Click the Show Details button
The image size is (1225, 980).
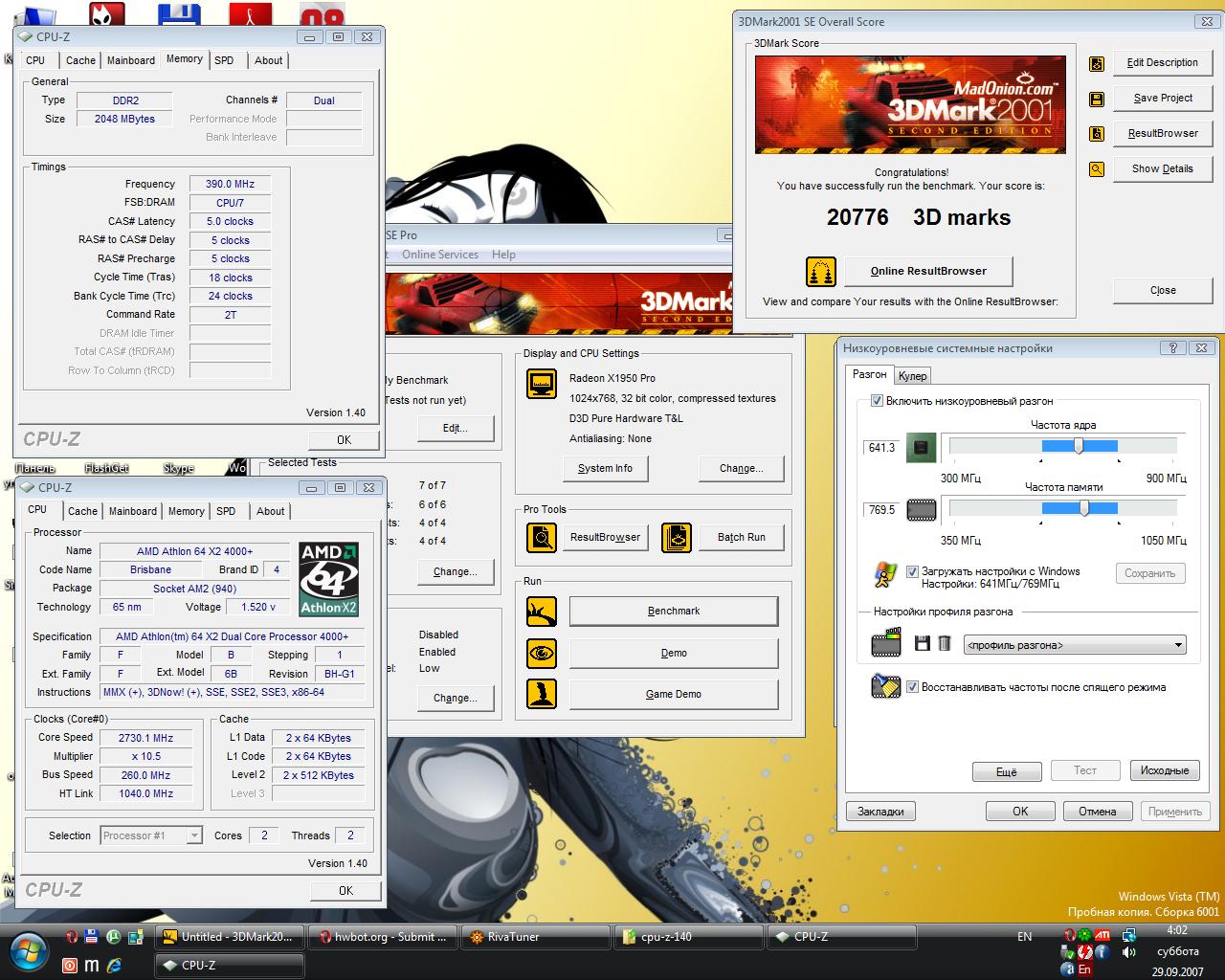(x=1163, y=168)
